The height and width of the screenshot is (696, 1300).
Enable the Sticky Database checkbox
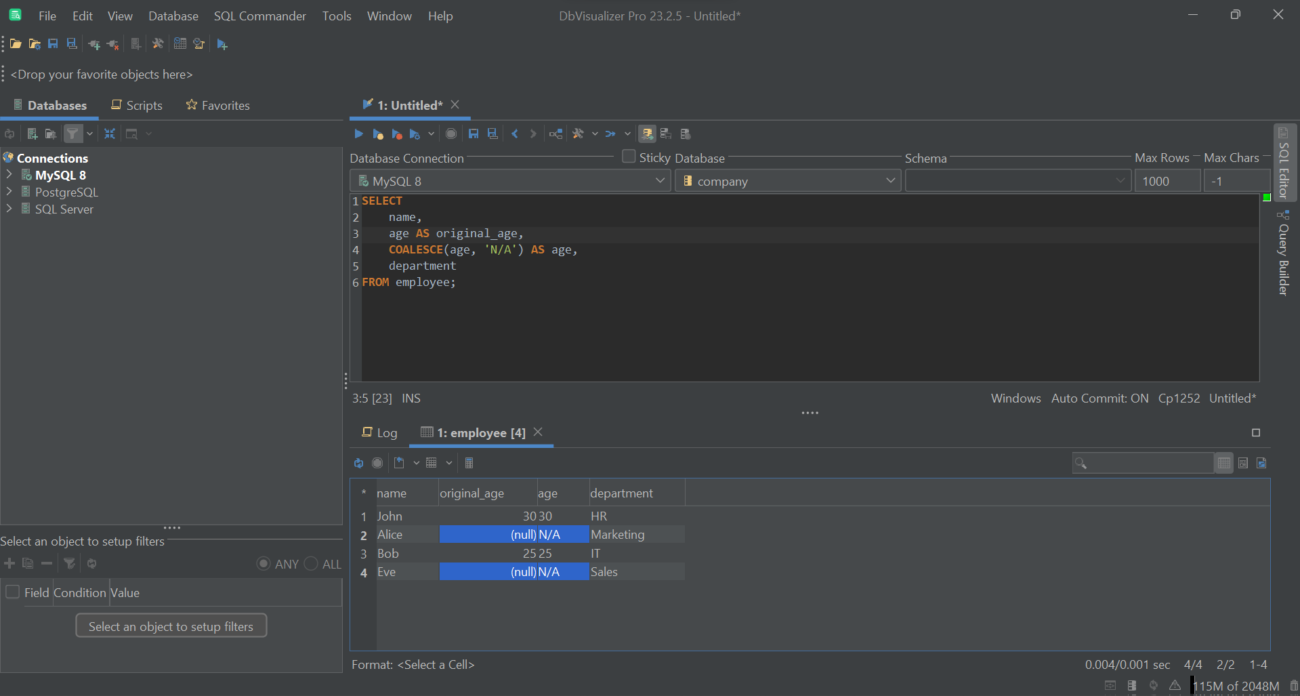pos(628,156)
